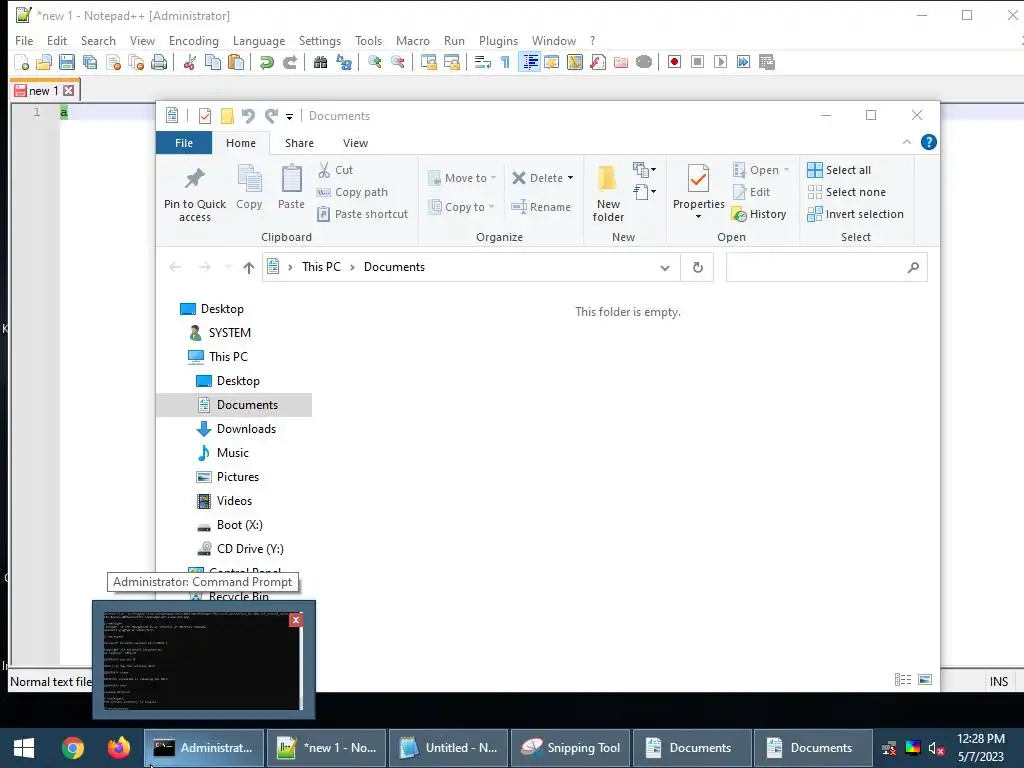Click Run macro multiple times icon
Image resolution: width=1024 pixels, height=768 pixels.
coord(743,62)
